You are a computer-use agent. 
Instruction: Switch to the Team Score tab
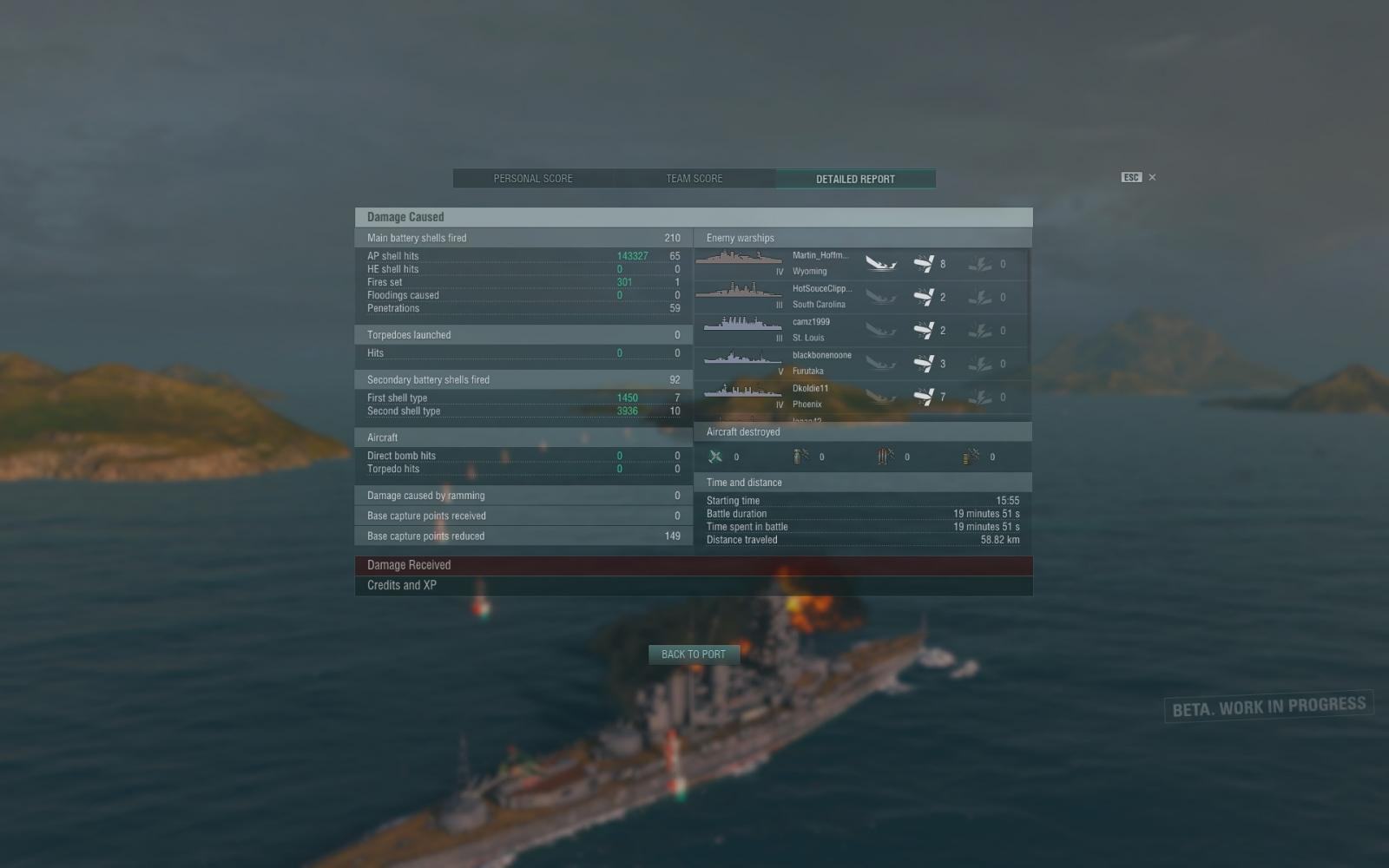click(694, 179)
